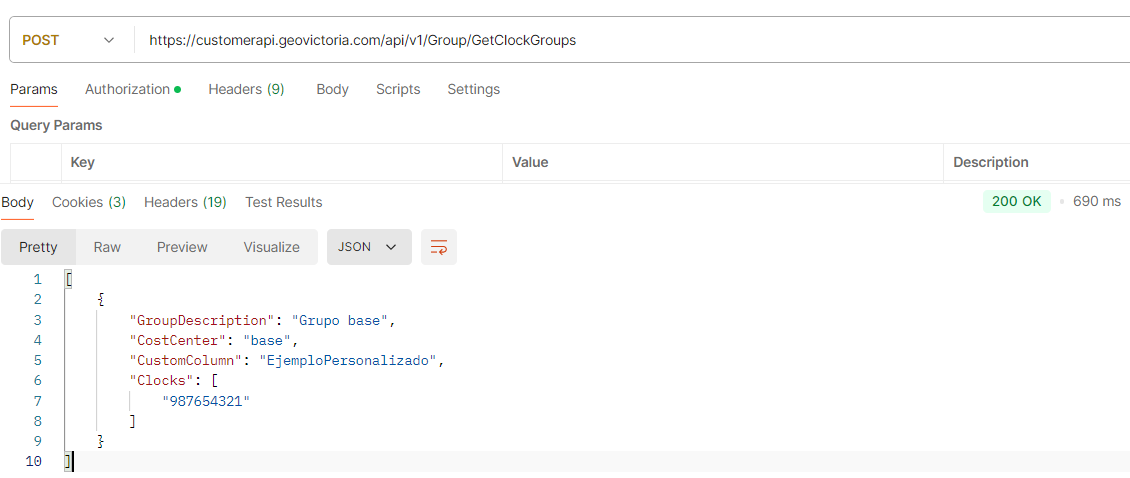
Task: Open the request Body tab
Action: tap(332, 89)
